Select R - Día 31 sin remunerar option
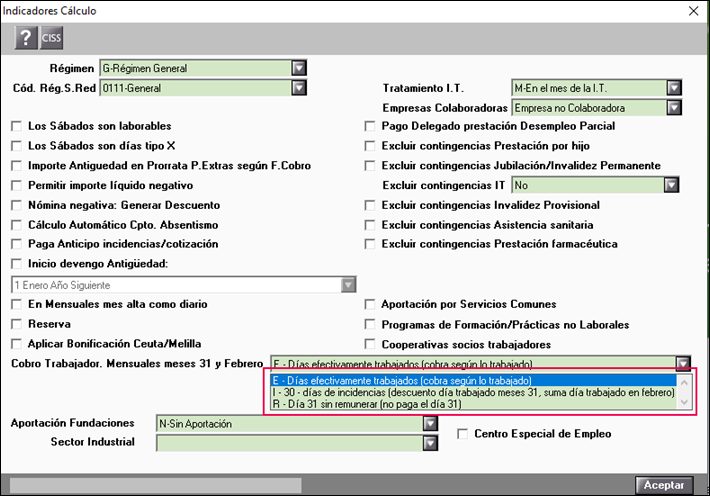 coord(473,404)
